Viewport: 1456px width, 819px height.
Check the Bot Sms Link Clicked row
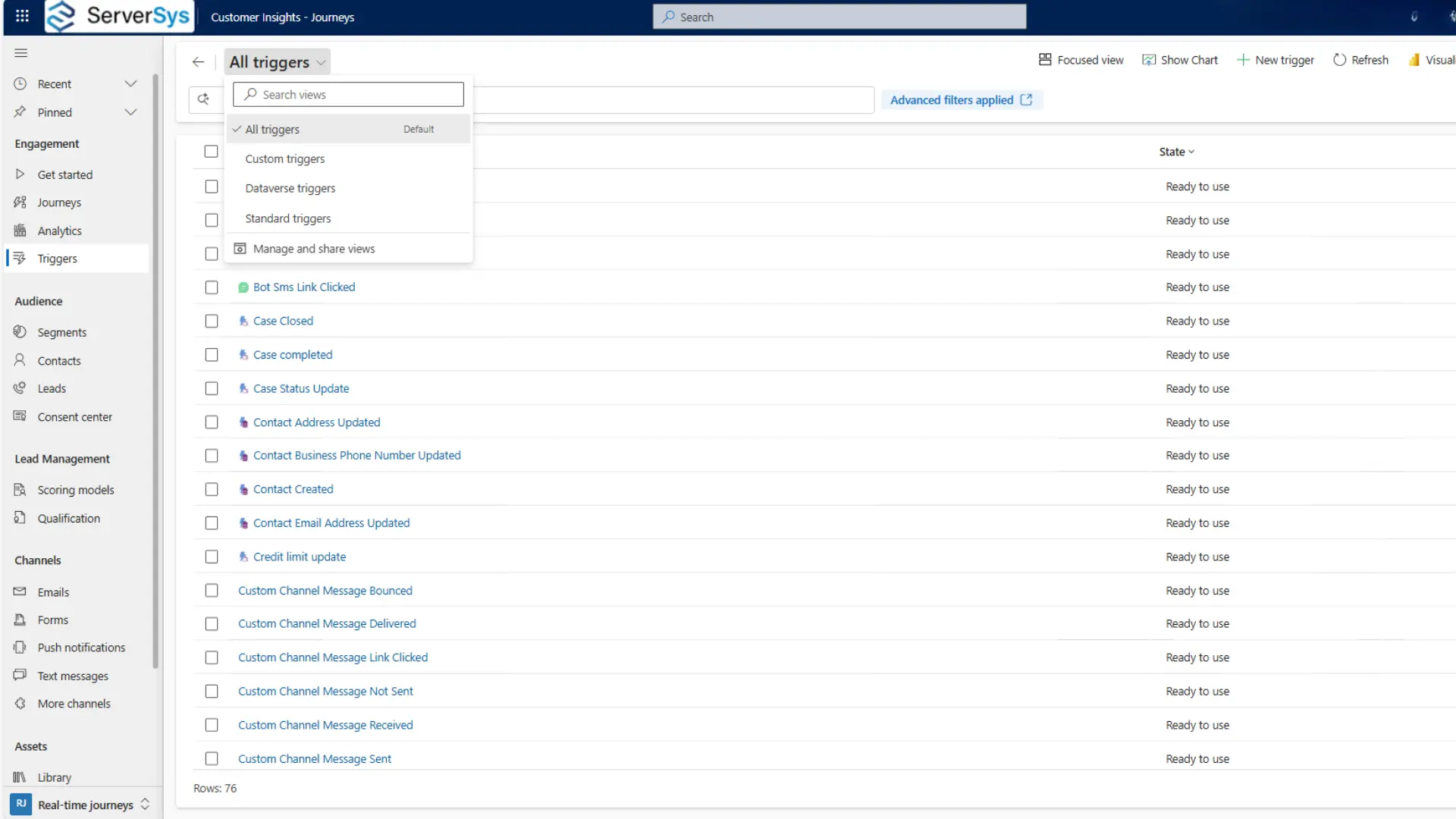(212, 287)
